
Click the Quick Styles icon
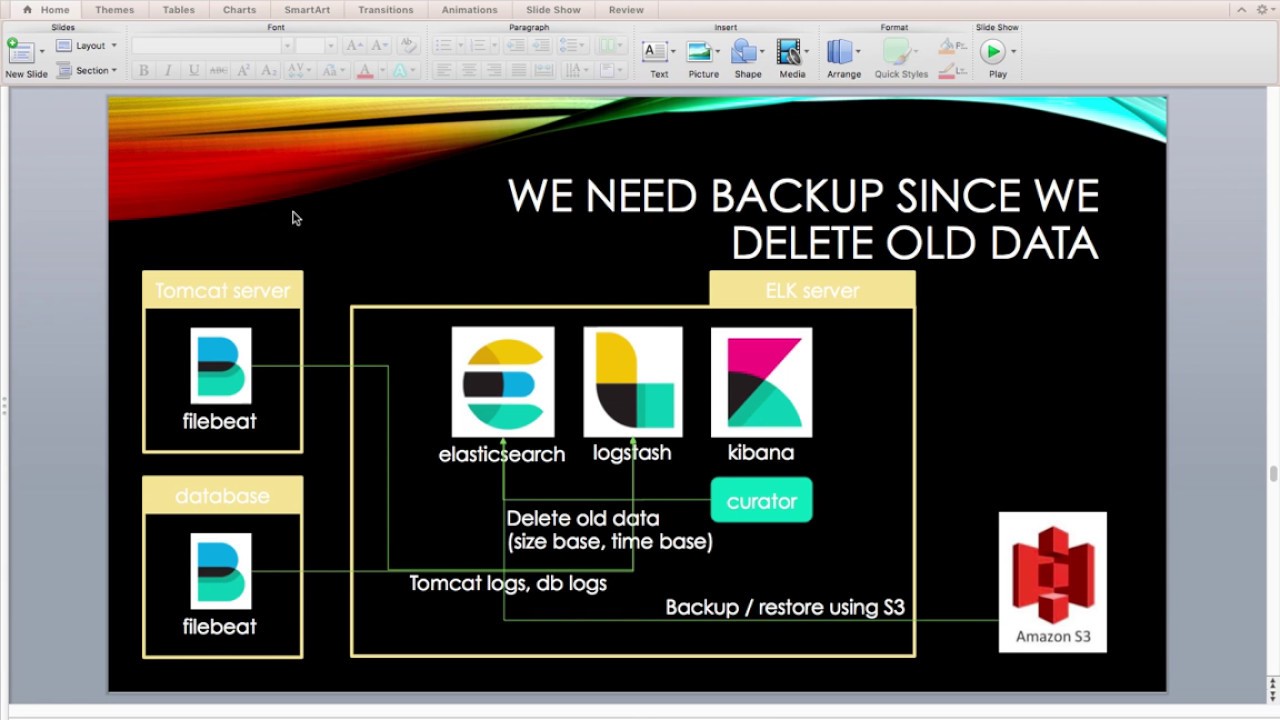point(896,52)
